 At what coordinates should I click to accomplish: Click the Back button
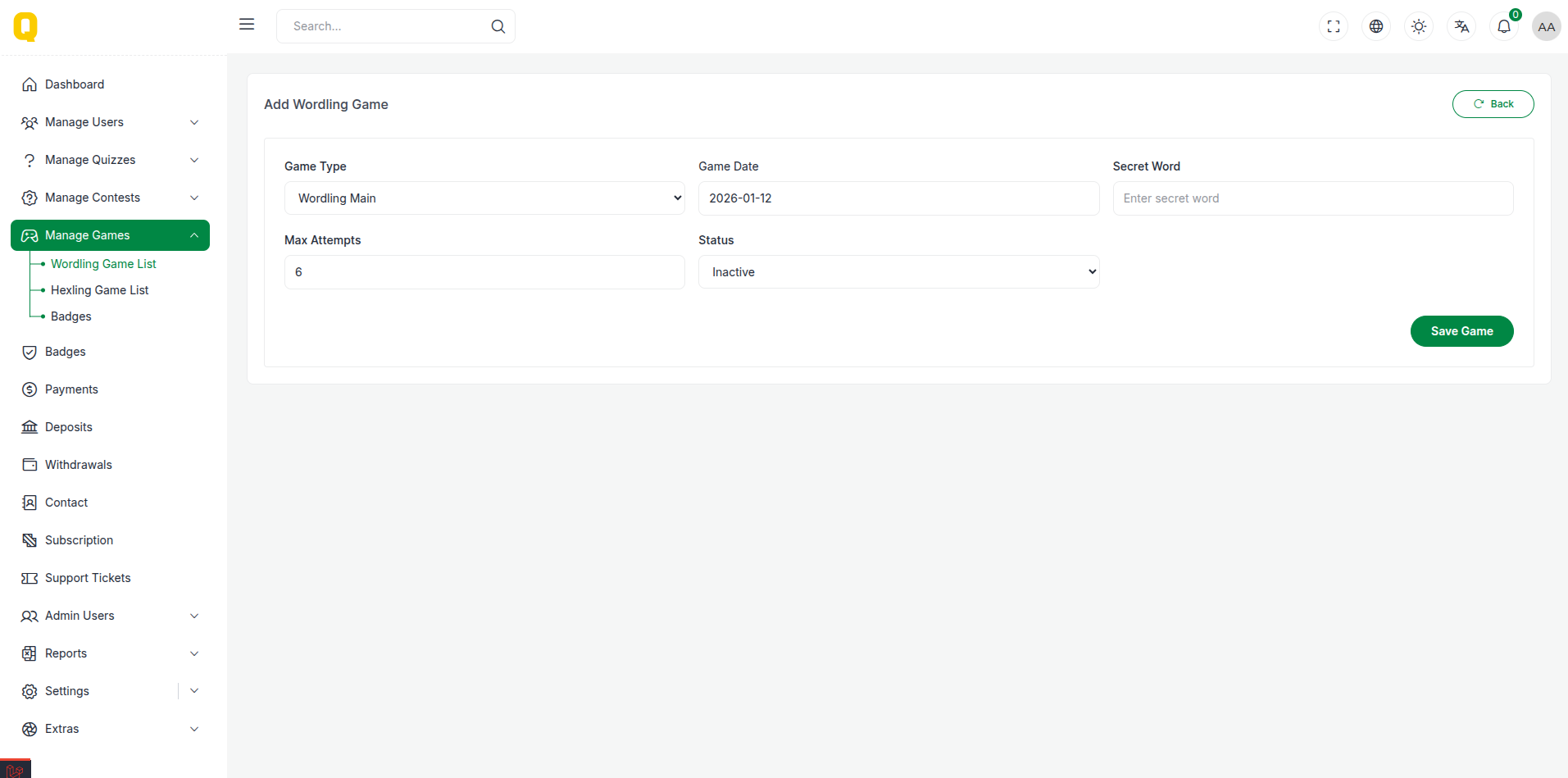[1493, 104]
